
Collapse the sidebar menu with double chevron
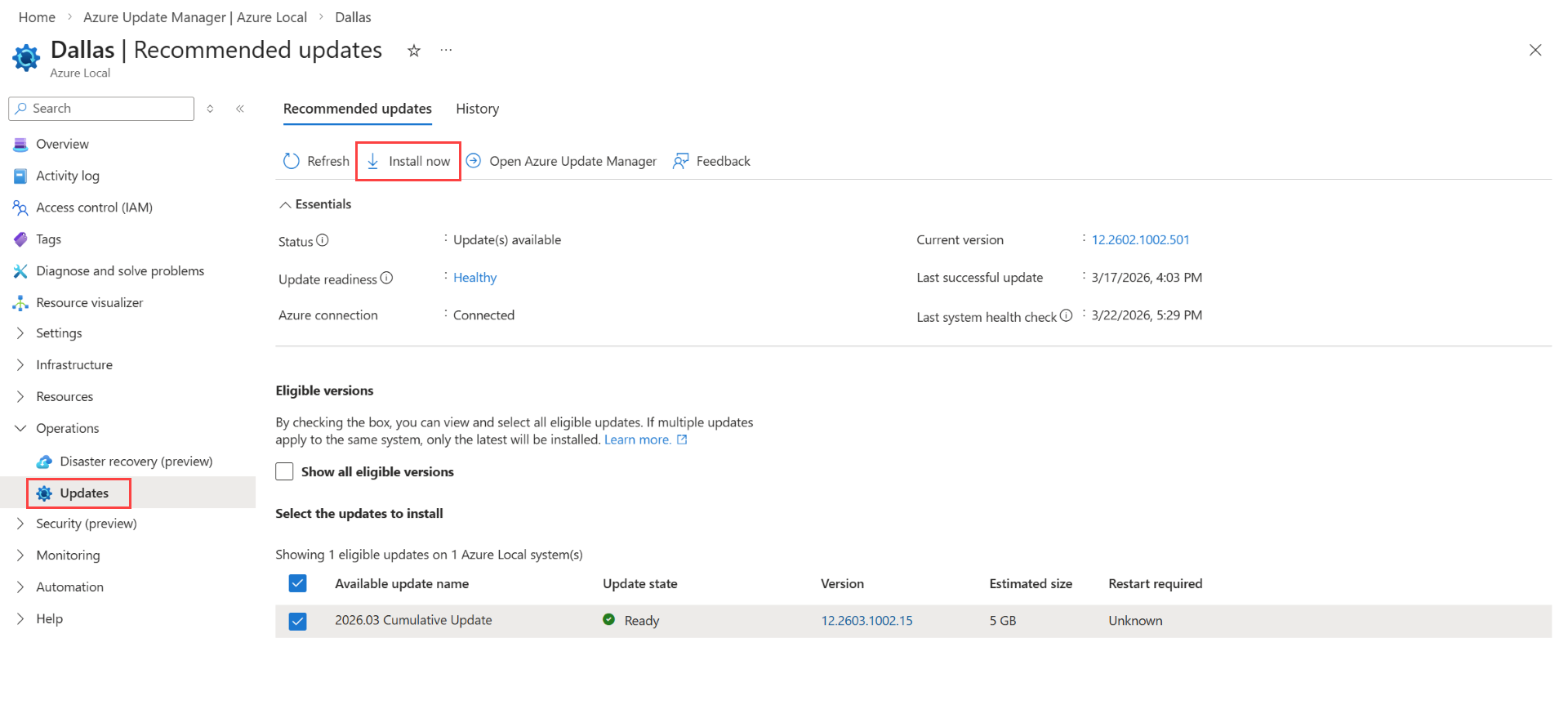tap(240, 109)
